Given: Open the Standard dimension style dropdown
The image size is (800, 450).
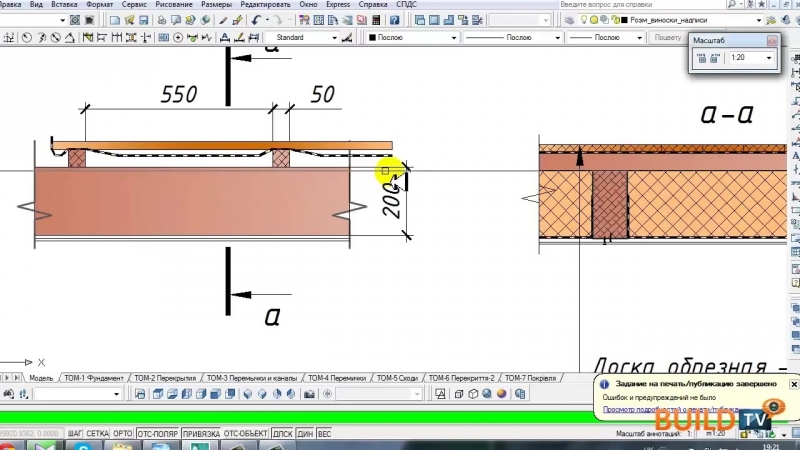Looking at the screenshot, I should click(x=333, y=38).
